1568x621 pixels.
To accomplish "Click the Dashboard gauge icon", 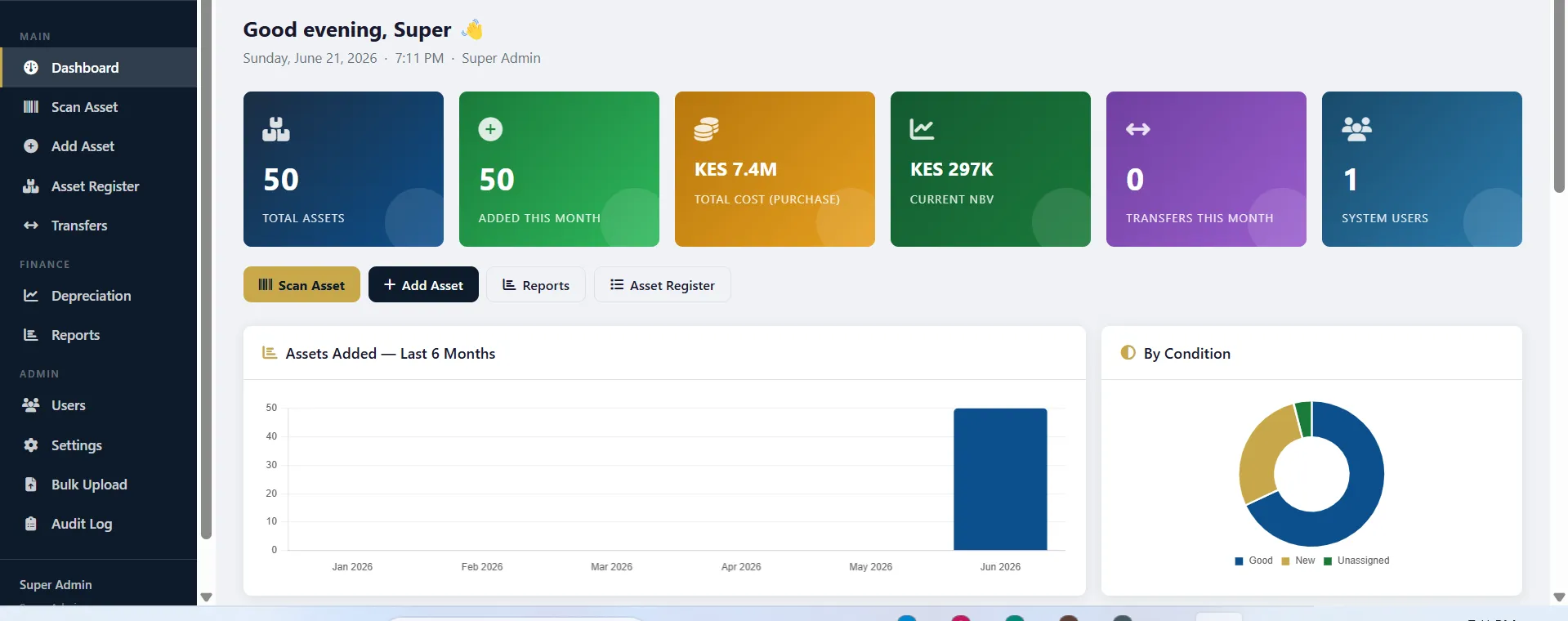I will coord(31,68).
